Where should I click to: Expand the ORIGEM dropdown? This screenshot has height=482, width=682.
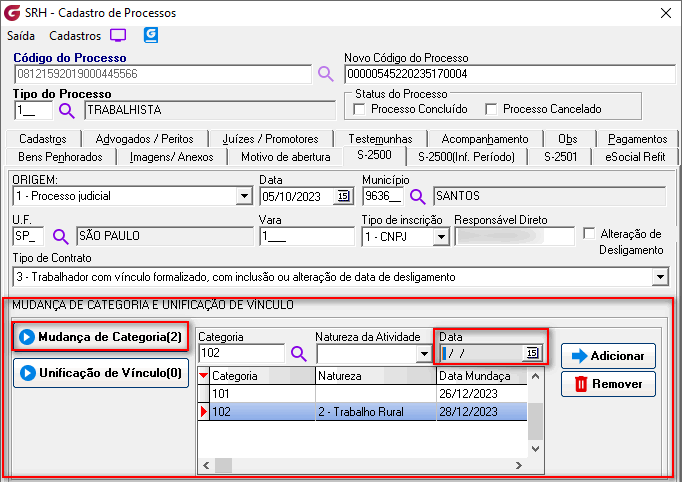pyautogui.click(x=243, y=196)
